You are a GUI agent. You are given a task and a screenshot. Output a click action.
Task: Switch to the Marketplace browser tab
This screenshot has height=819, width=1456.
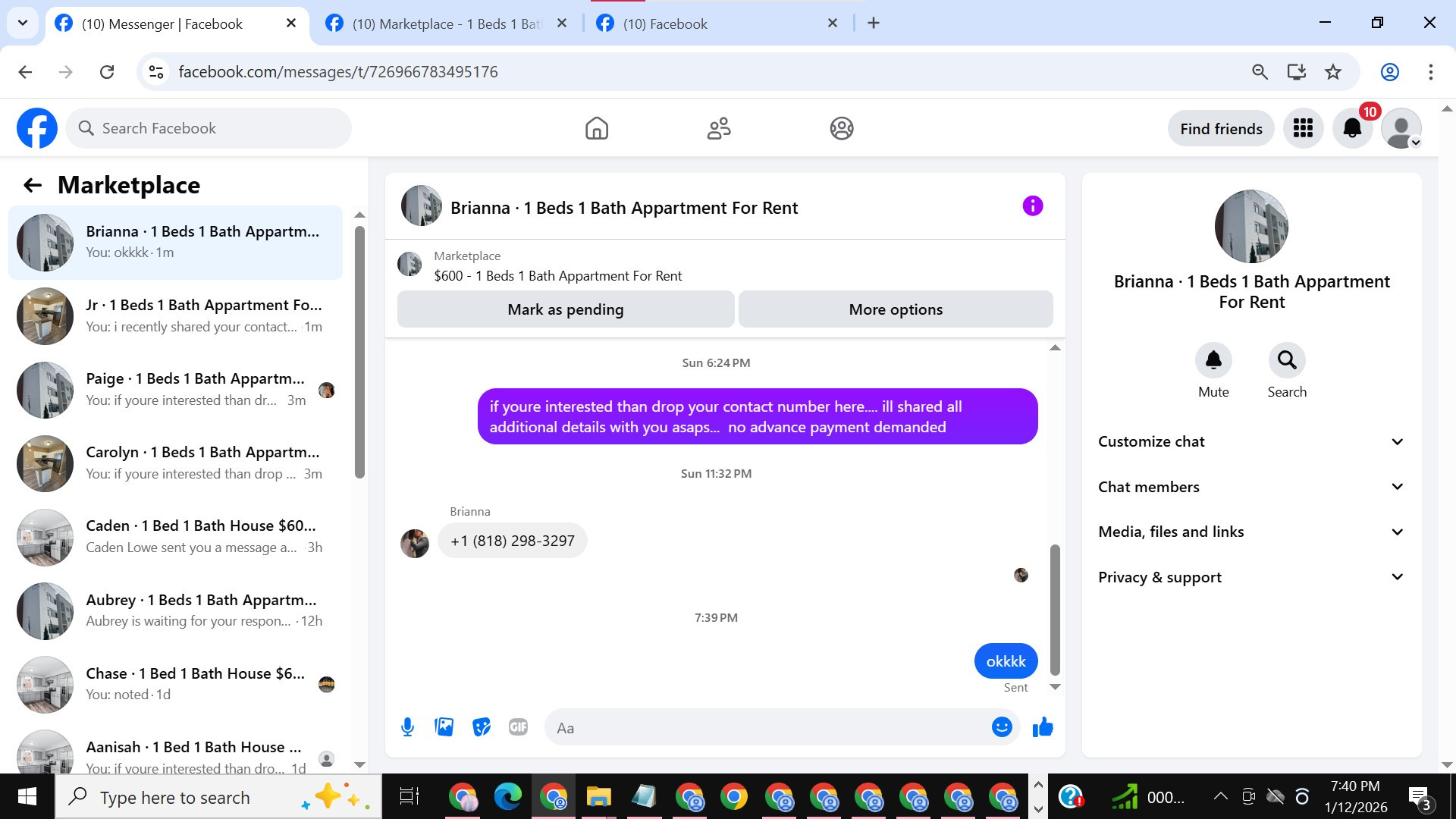tap(446, 24)
